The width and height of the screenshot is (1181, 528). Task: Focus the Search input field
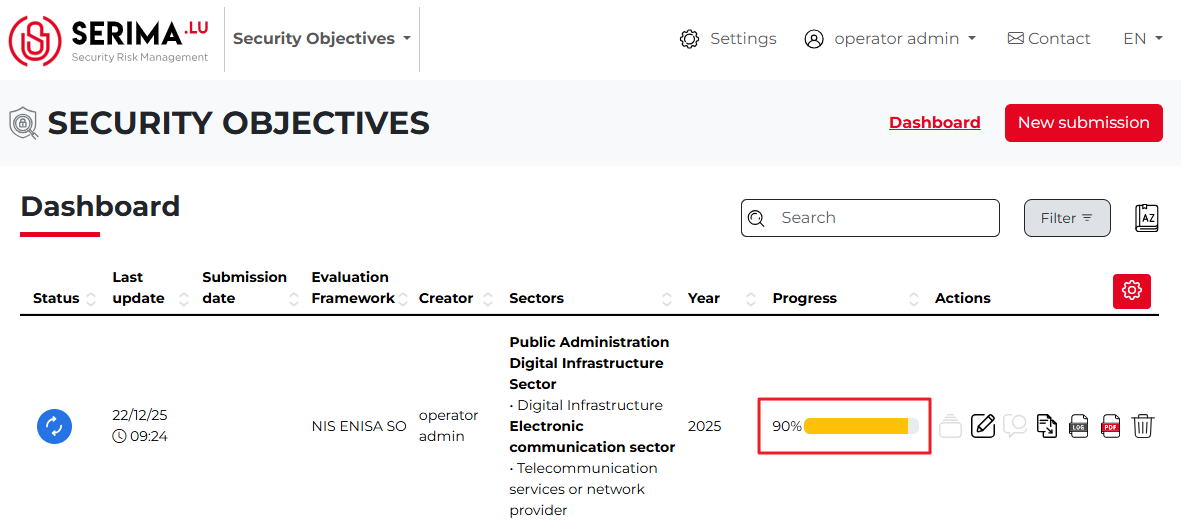pos(870,218)
